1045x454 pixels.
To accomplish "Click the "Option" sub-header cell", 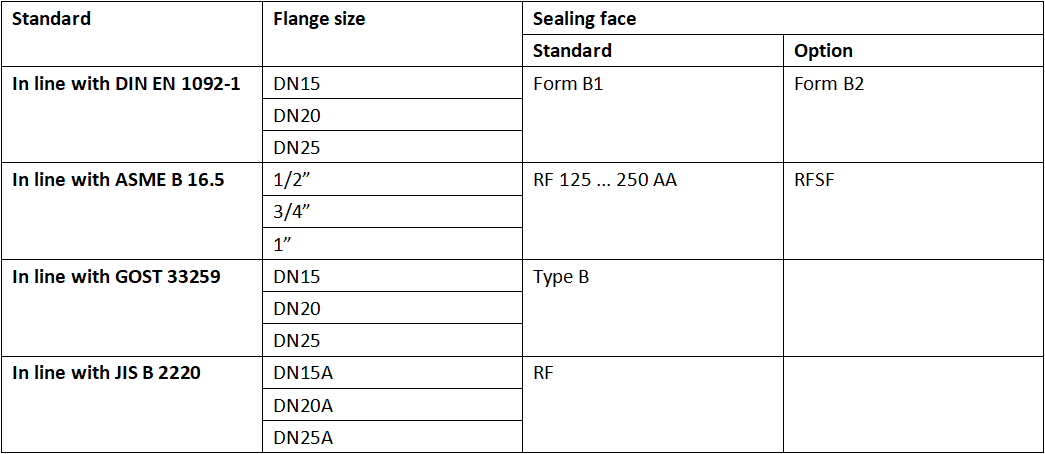I will 823,50.
